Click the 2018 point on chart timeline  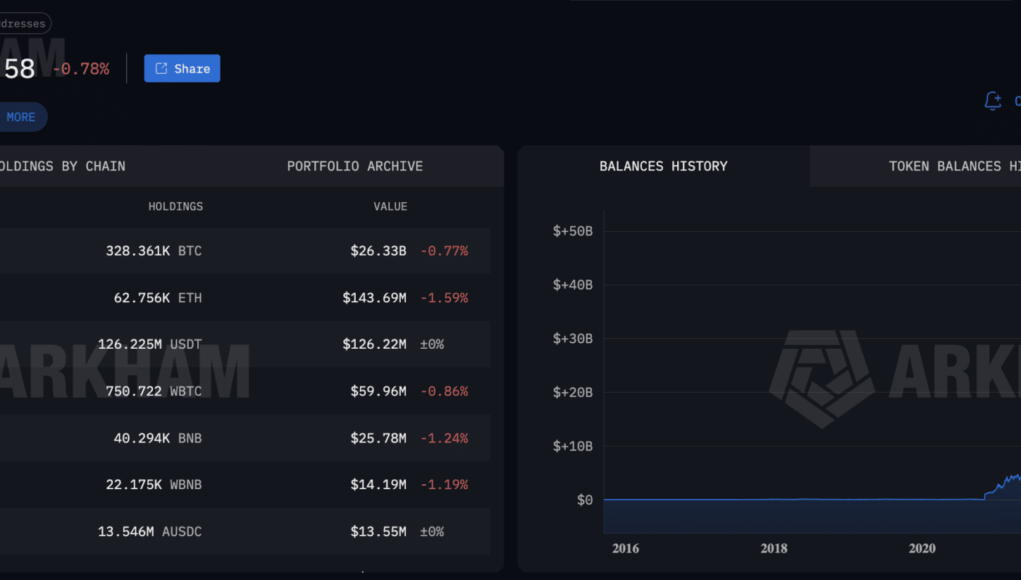pos(774,548)
